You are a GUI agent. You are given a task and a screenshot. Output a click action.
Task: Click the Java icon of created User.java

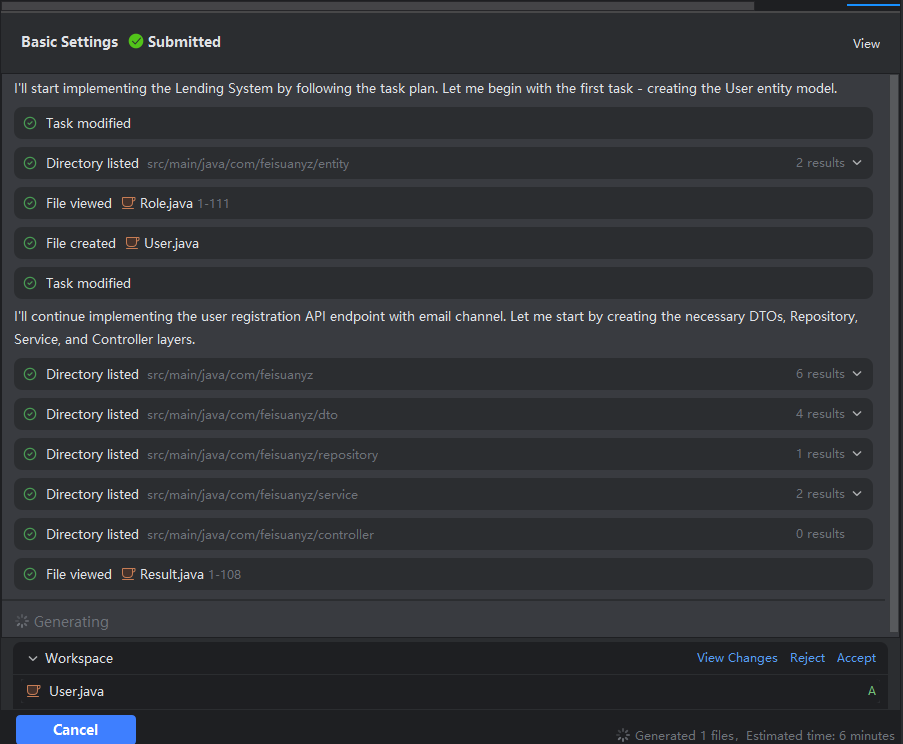(132, 243)
